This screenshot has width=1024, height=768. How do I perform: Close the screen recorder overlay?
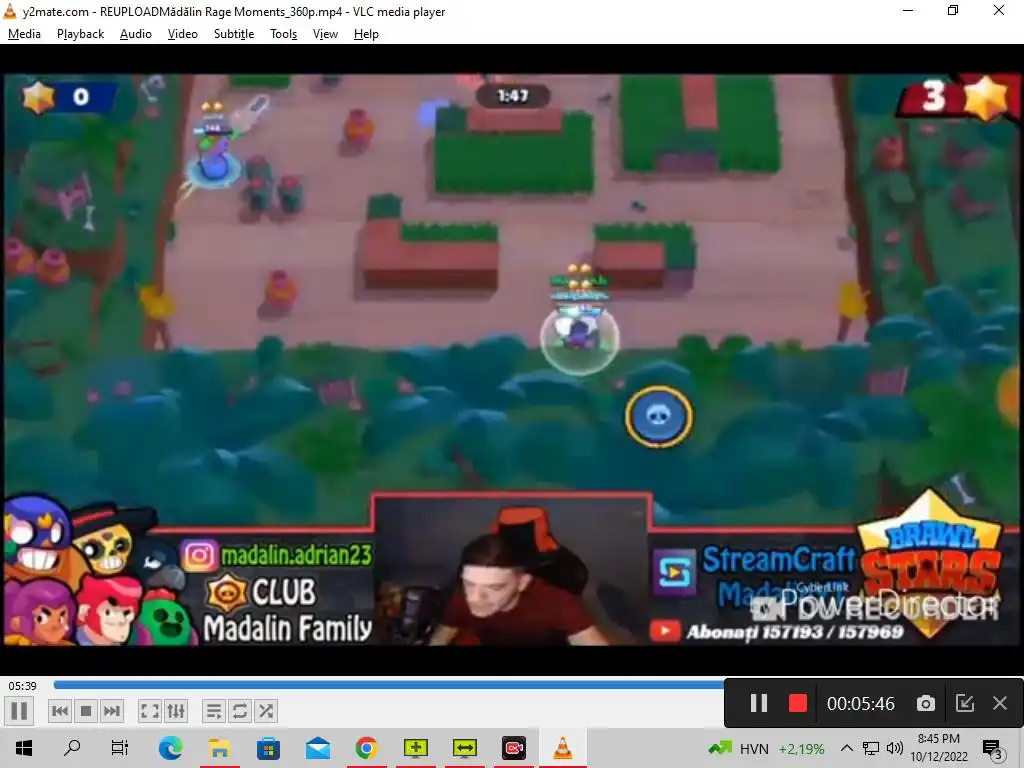(x=1000, y=703)
